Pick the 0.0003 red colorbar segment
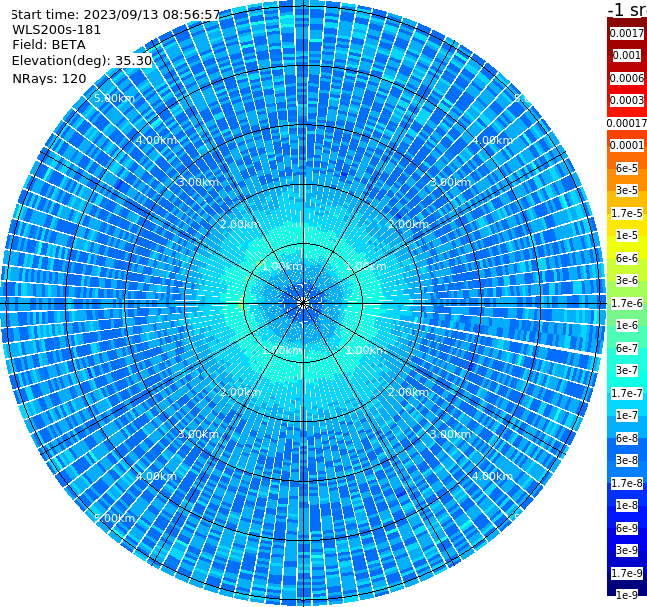Viewport: 647px width, 607px height. coord(627,100)
